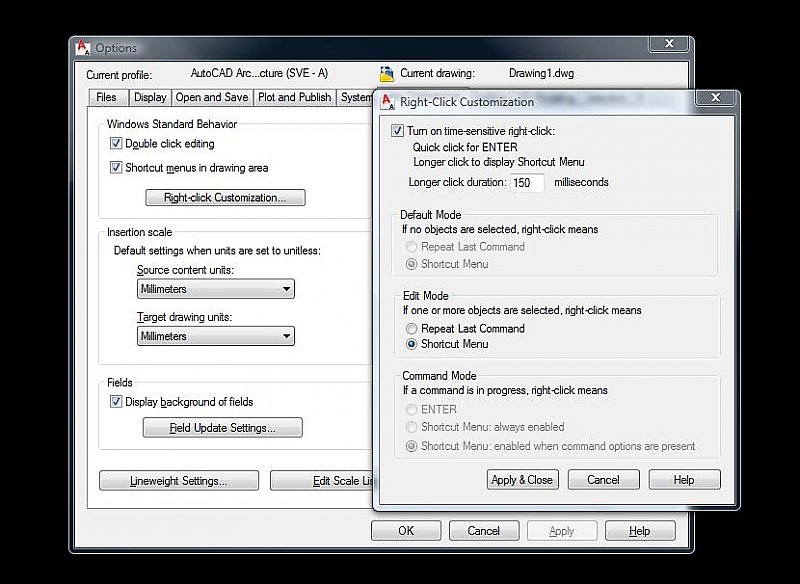Open Lineweight Settings...

(x=179, y=480)
